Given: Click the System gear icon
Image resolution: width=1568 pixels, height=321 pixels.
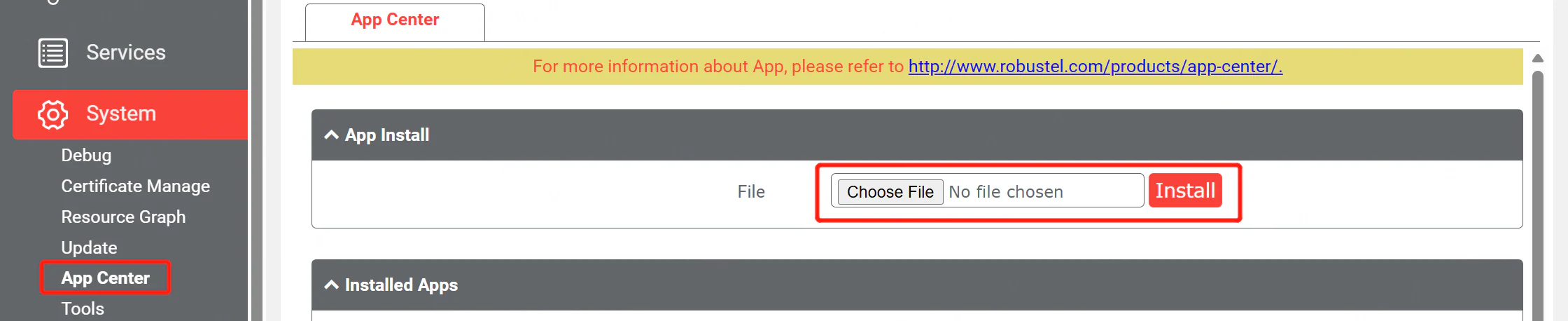Looking at the screenshot, I should click(52, 114).
